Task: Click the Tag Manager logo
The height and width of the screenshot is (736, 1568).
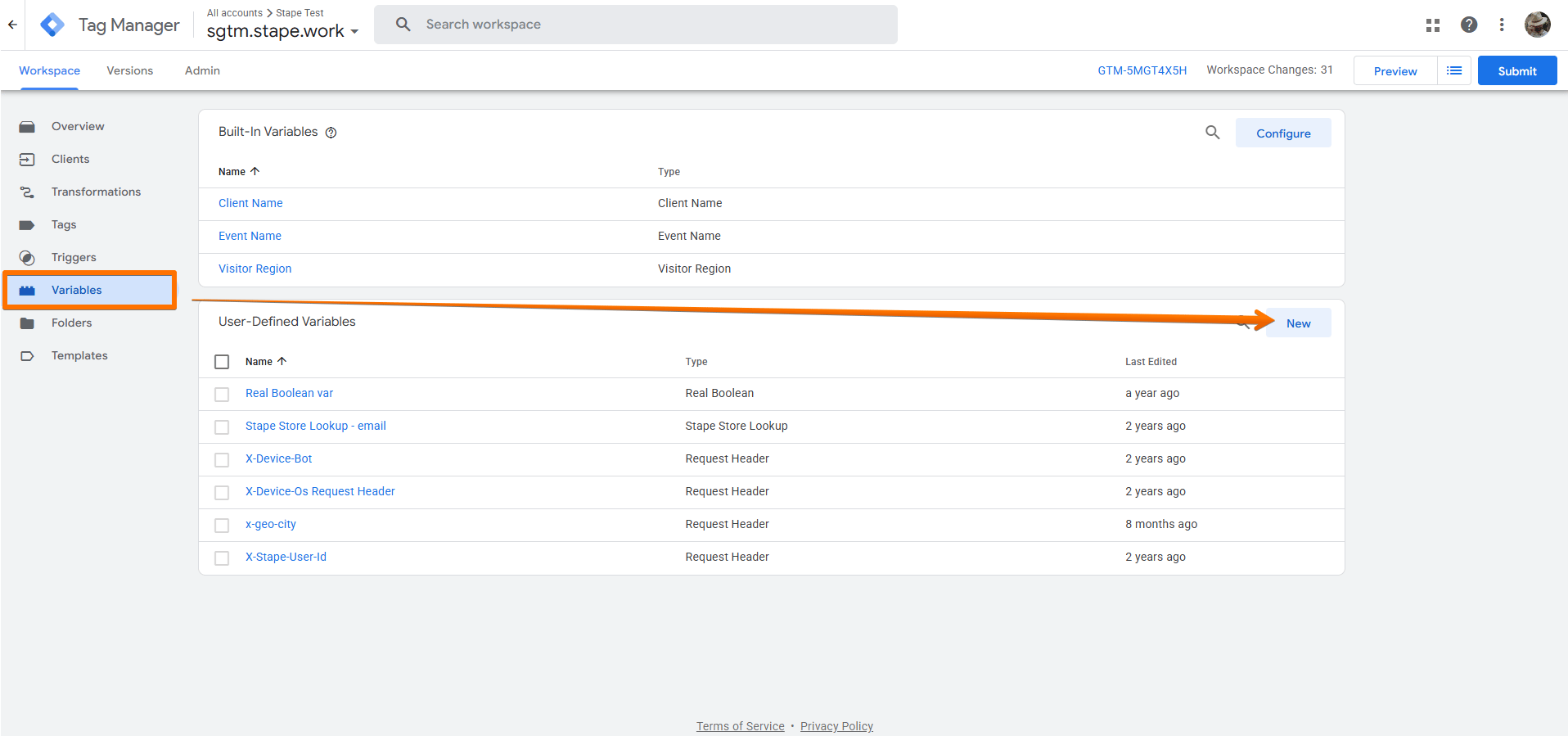Action: pyautogui.click(x=52, y=25)
